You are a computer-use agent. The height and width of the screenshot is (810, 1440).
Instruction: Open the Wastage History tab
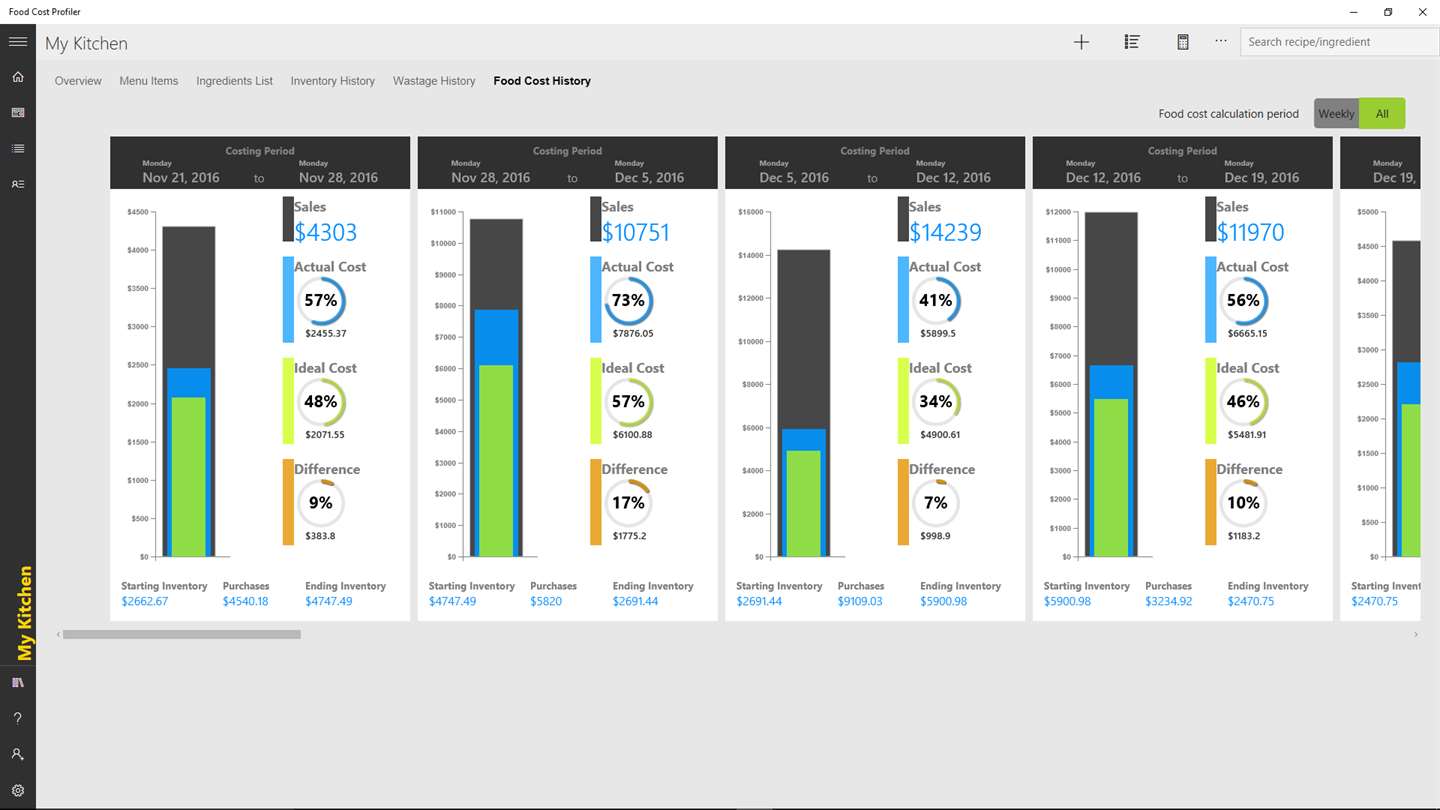coord(434,81)
